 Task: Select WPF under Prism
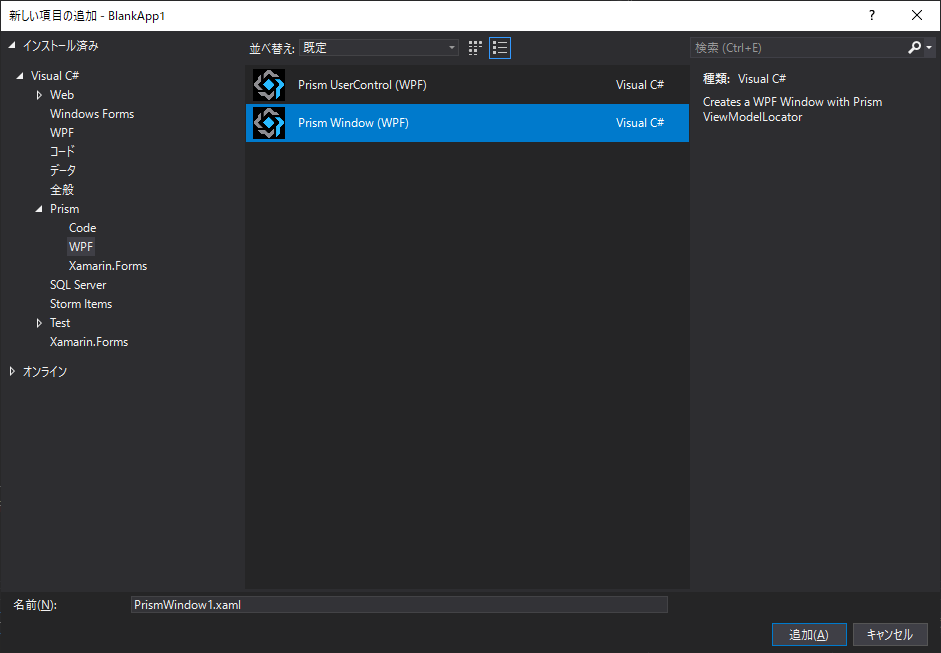point(81,247)
